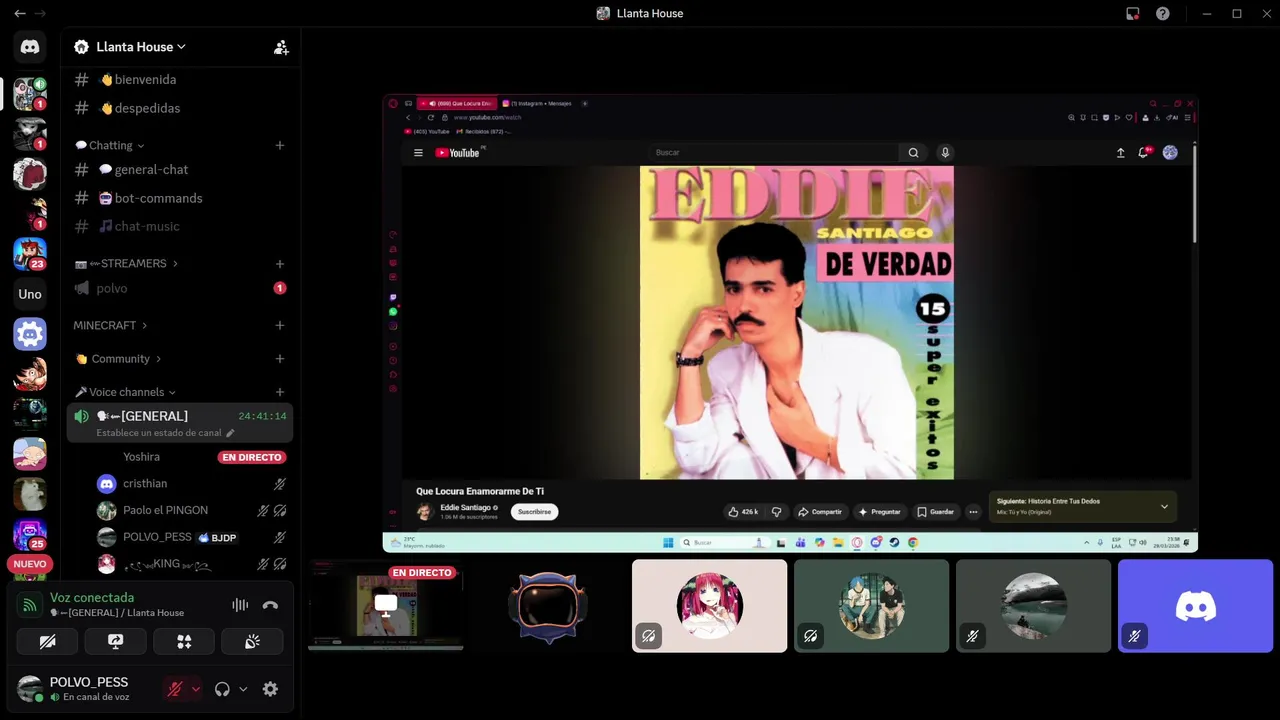Open the Uno server icon
Viewport: 1280px width, 720px height.
pyautogui.click(x=30, y=294)
